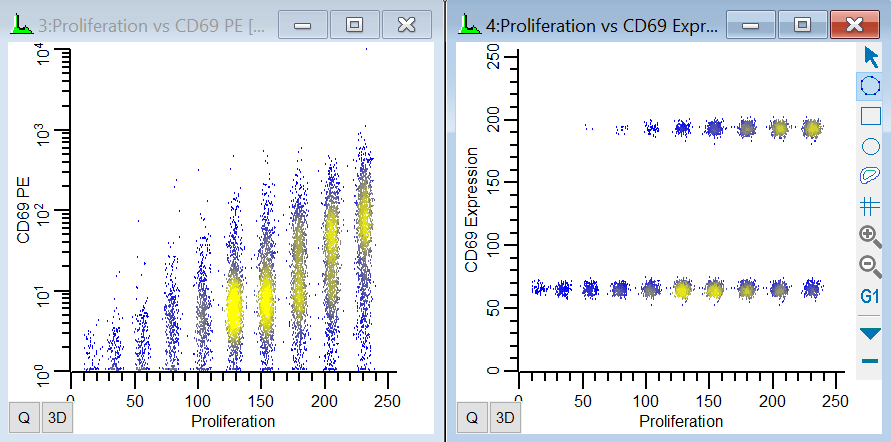Select the quadrant gate tool
891x442 pixels.
870,206
